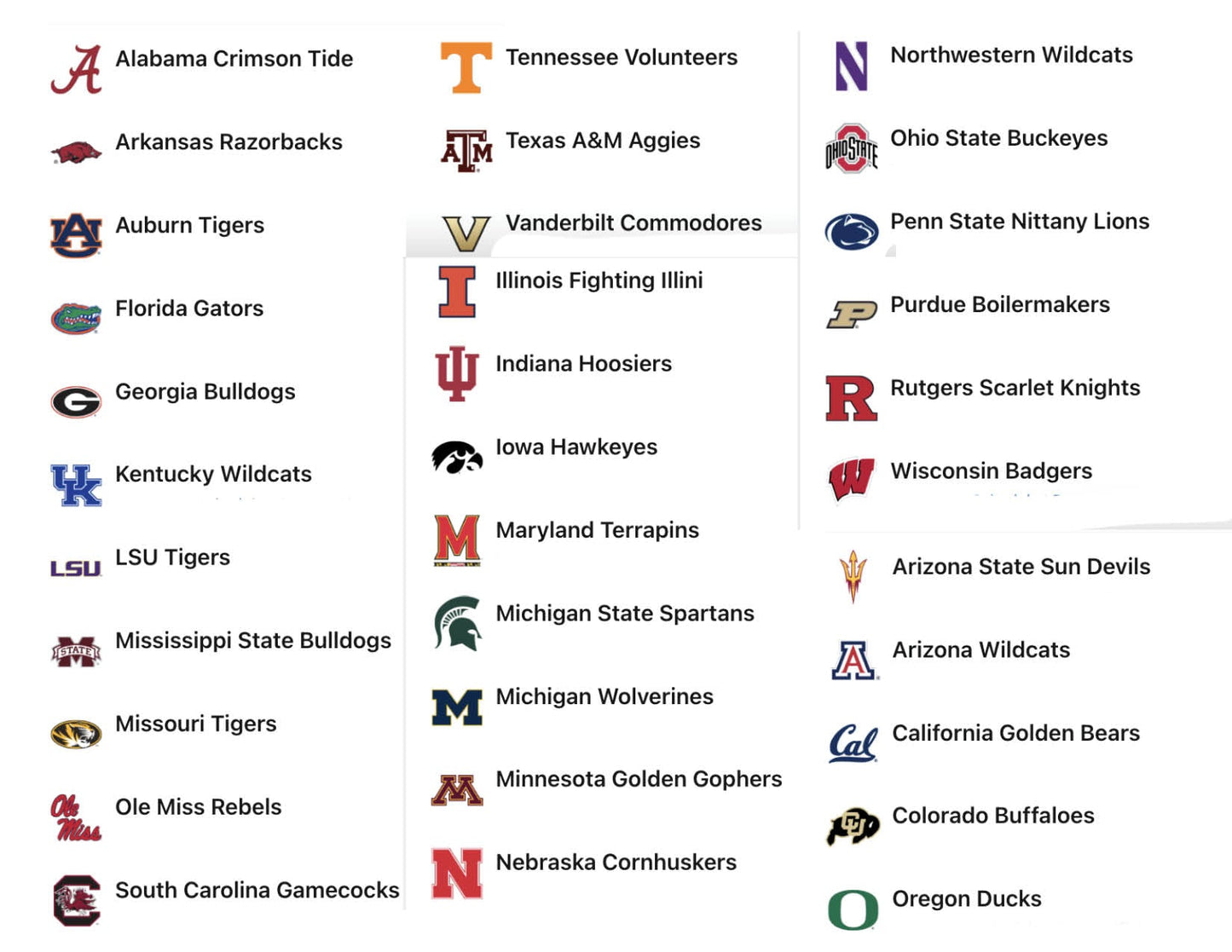This screenshot has height=952, width=1232.
Task: Open the Nebraska Cornhuskers team link
Action: tap(616, 863)
